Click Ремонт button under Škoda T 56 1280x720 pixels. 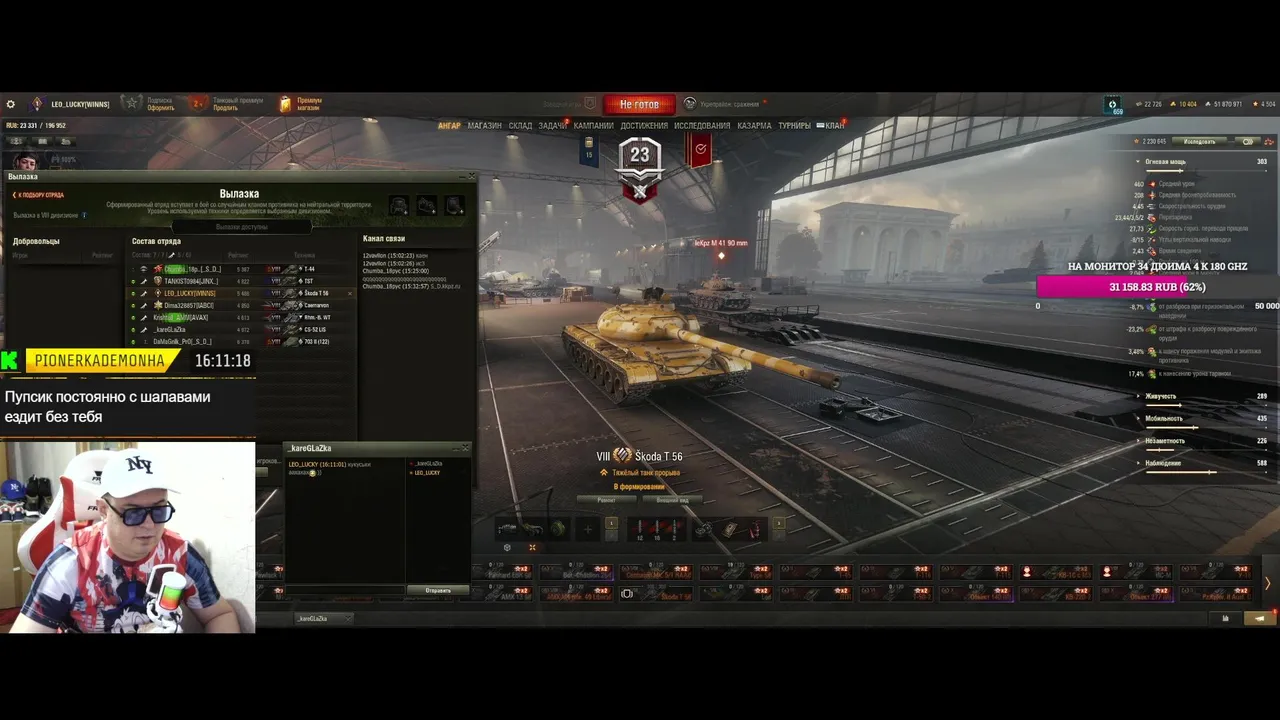(x=606, y=500)
